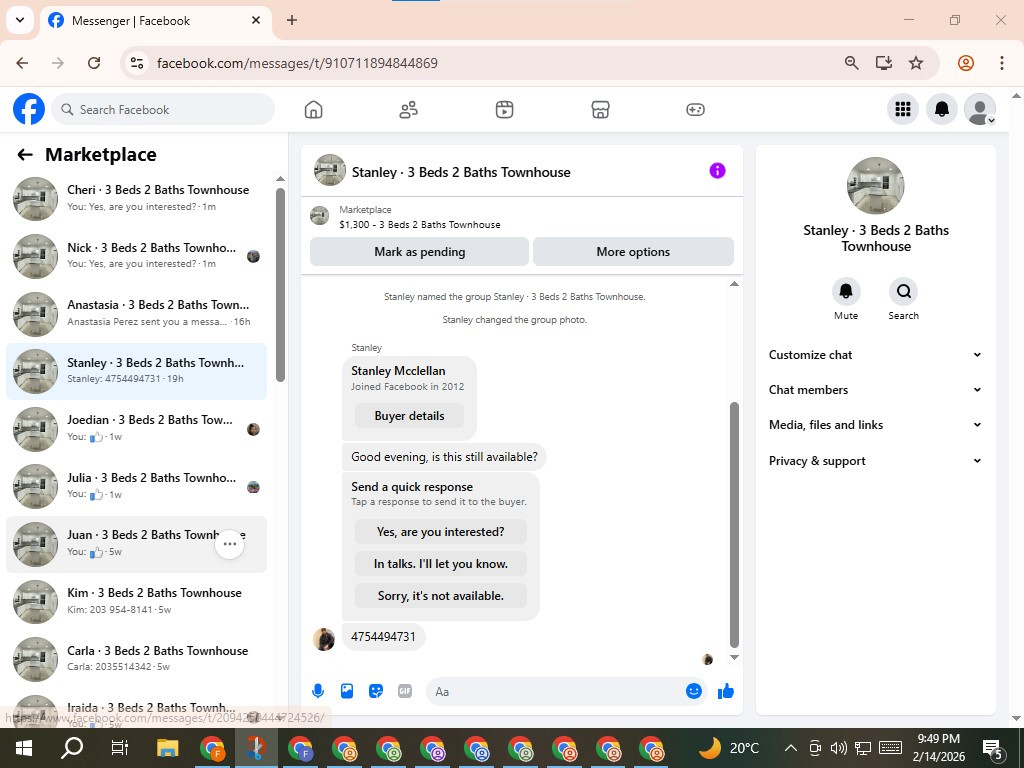1024x768 pixels.
Task: Open the account profile avatar menu
Action: tap(980, 109)
